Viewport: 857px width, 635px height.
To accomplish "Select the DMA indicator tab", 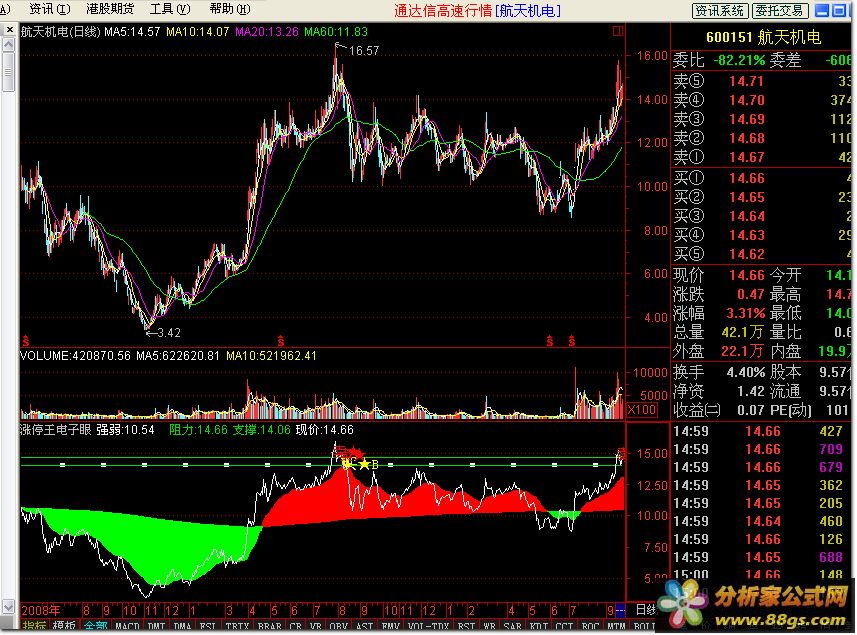I will [182, 626].
